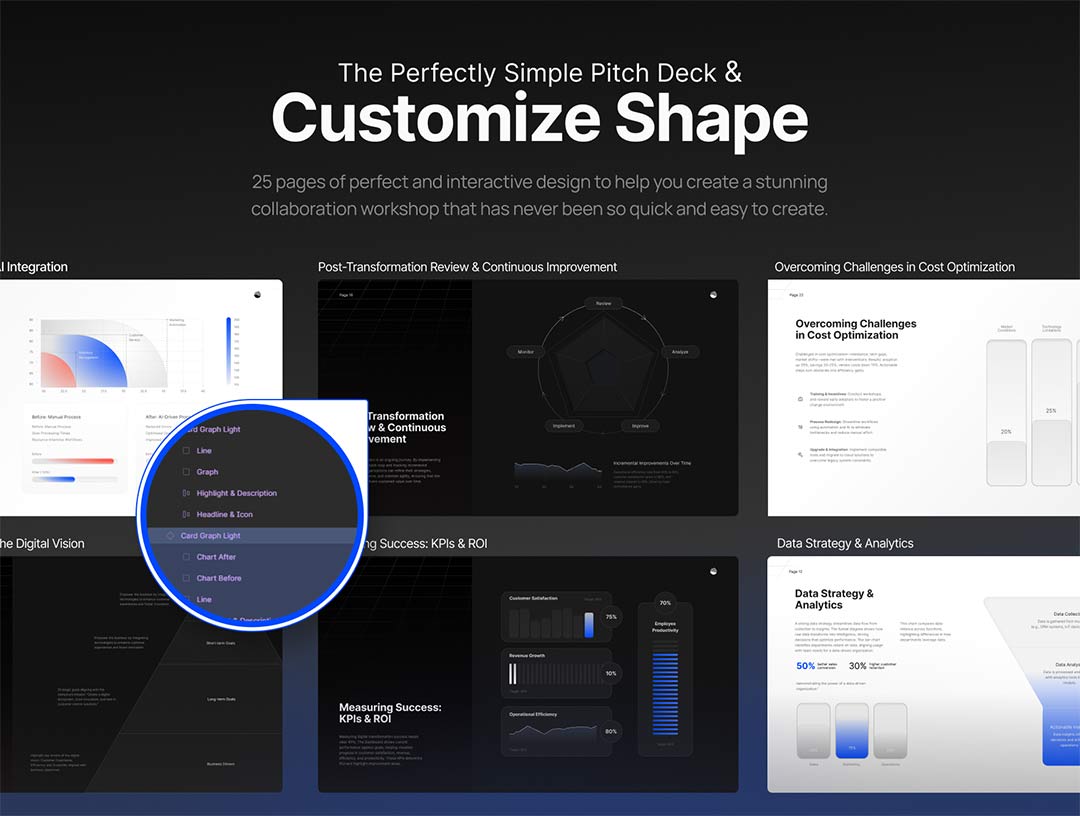Click logo icon on Post-Transformation Review slide
The image size is (1080, 816).
[x=713, y=294]
